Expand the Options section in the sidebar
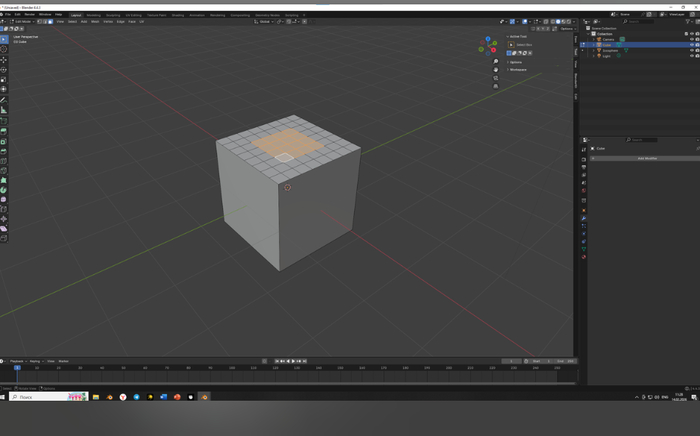The image size is (700, 436). [x=518, y=62]
